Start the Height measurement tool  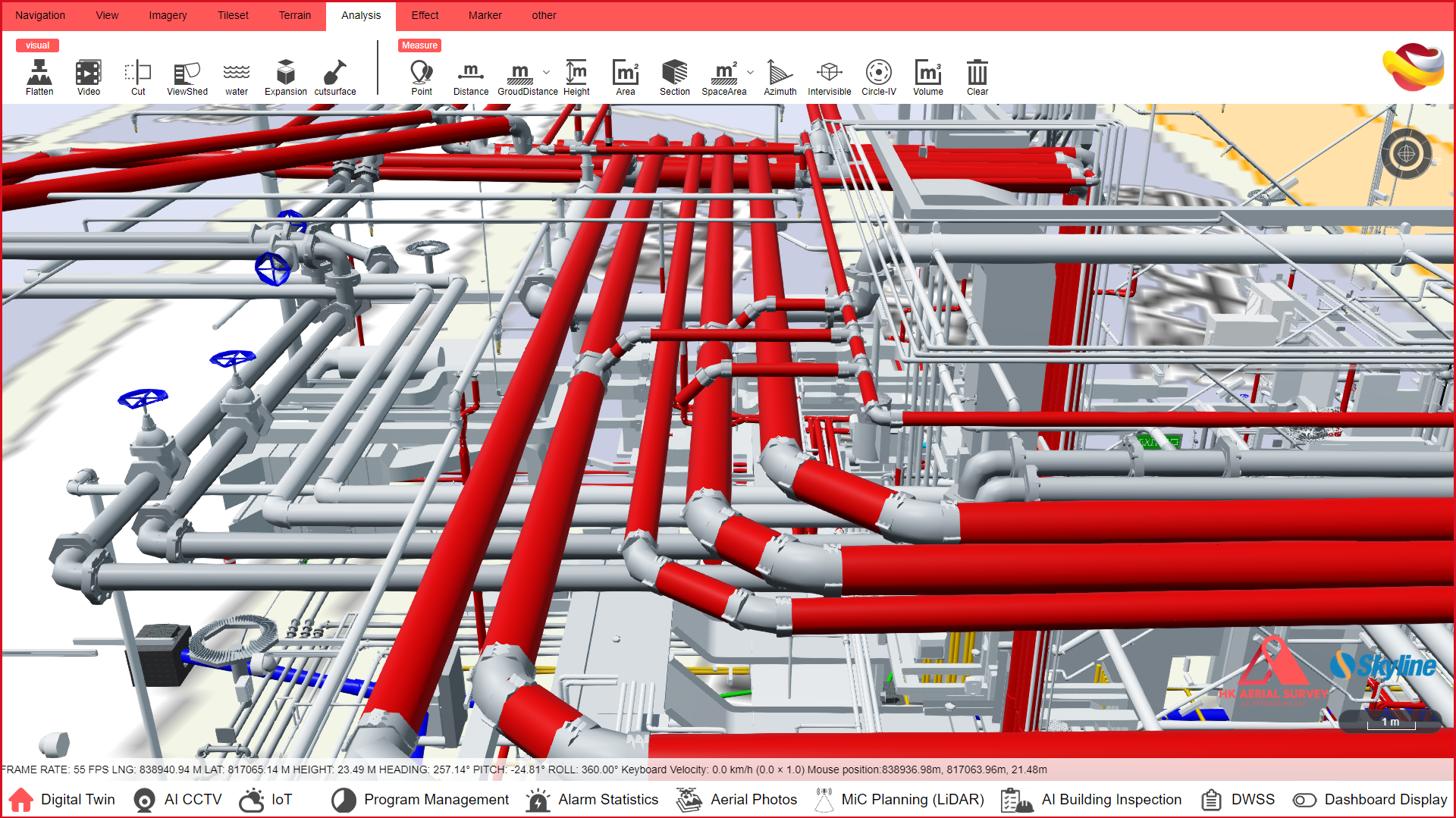(x=576, y=77)
